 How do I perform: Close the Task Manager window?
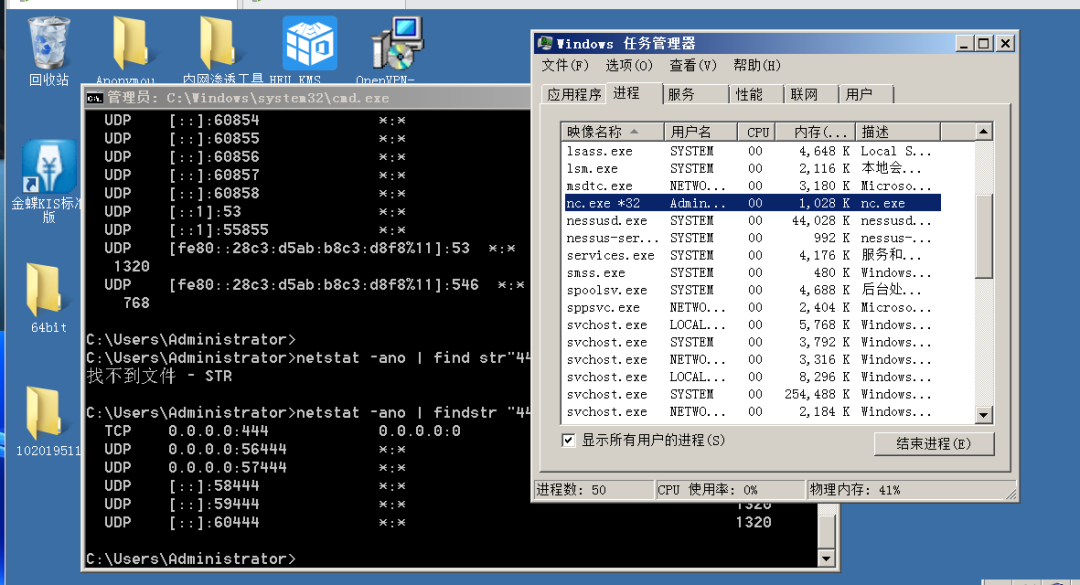(1006, 43)
